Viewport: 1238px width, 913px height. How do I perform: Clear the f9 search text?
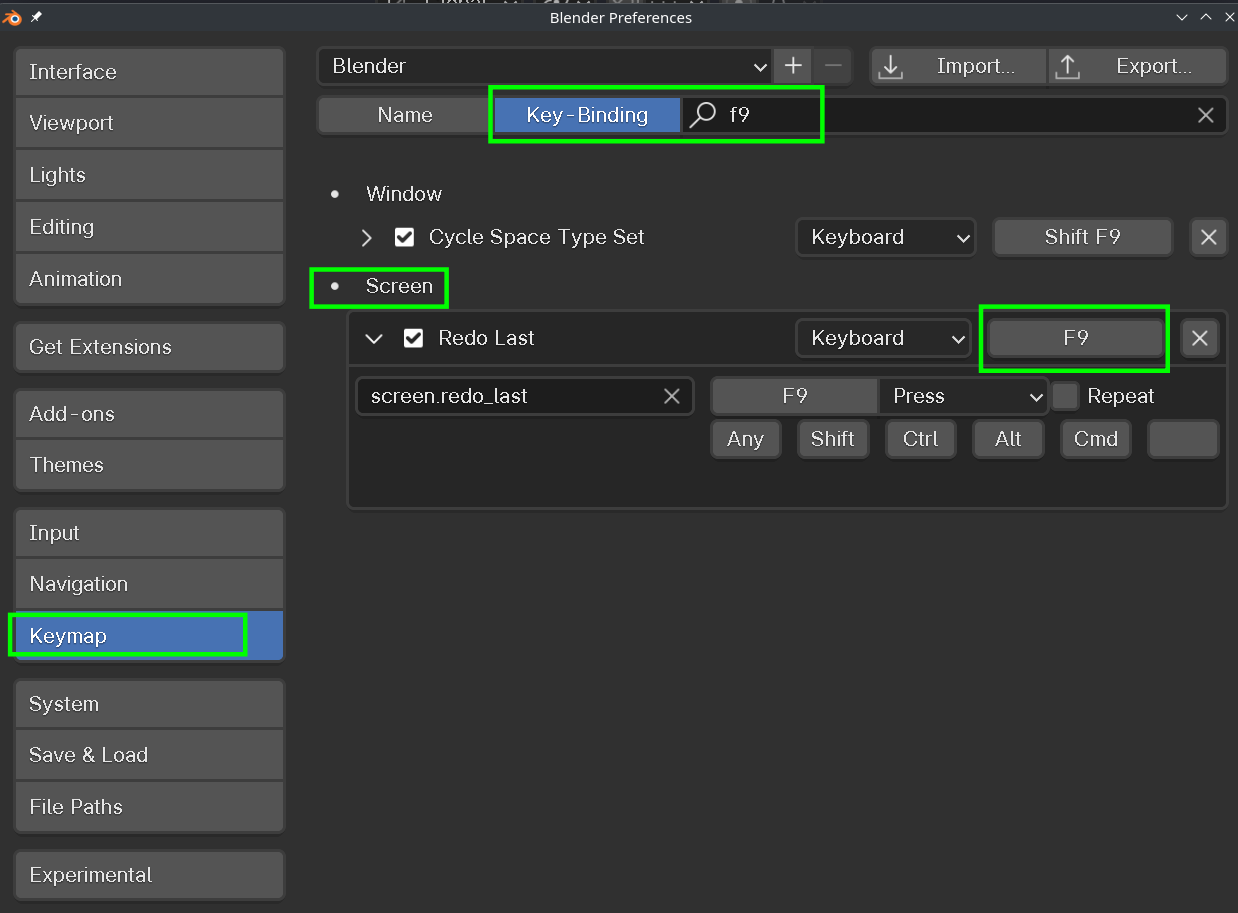tap(1206, 115)
